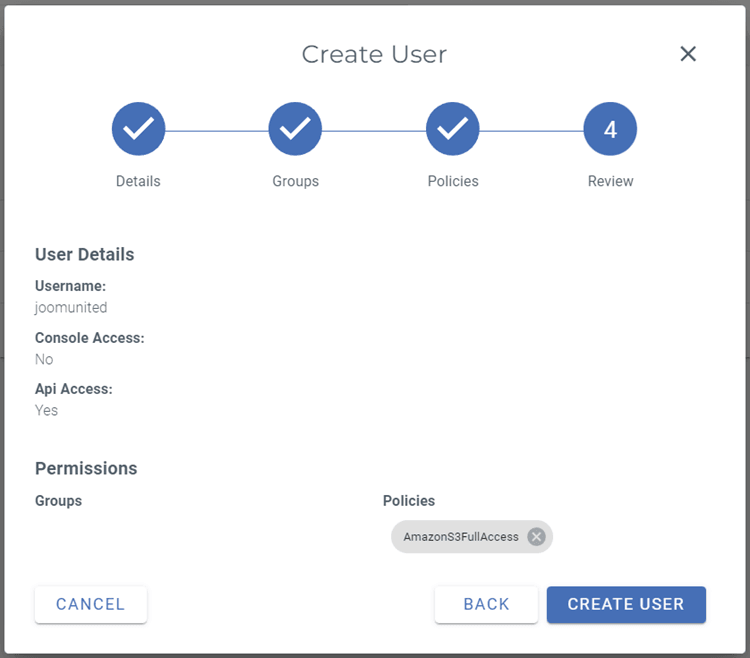Select the Review step label
Screen dimensions: 750x658
click(x=610, y=181)
